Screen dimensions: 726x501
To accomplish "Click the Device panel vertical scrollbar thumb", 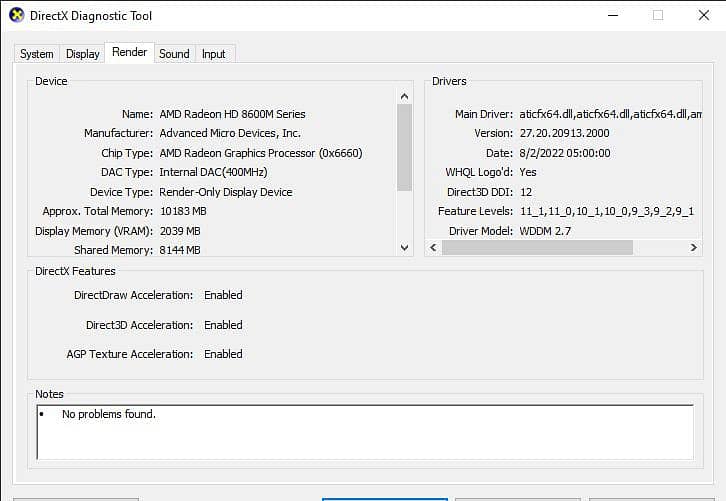I will [404, 147].
